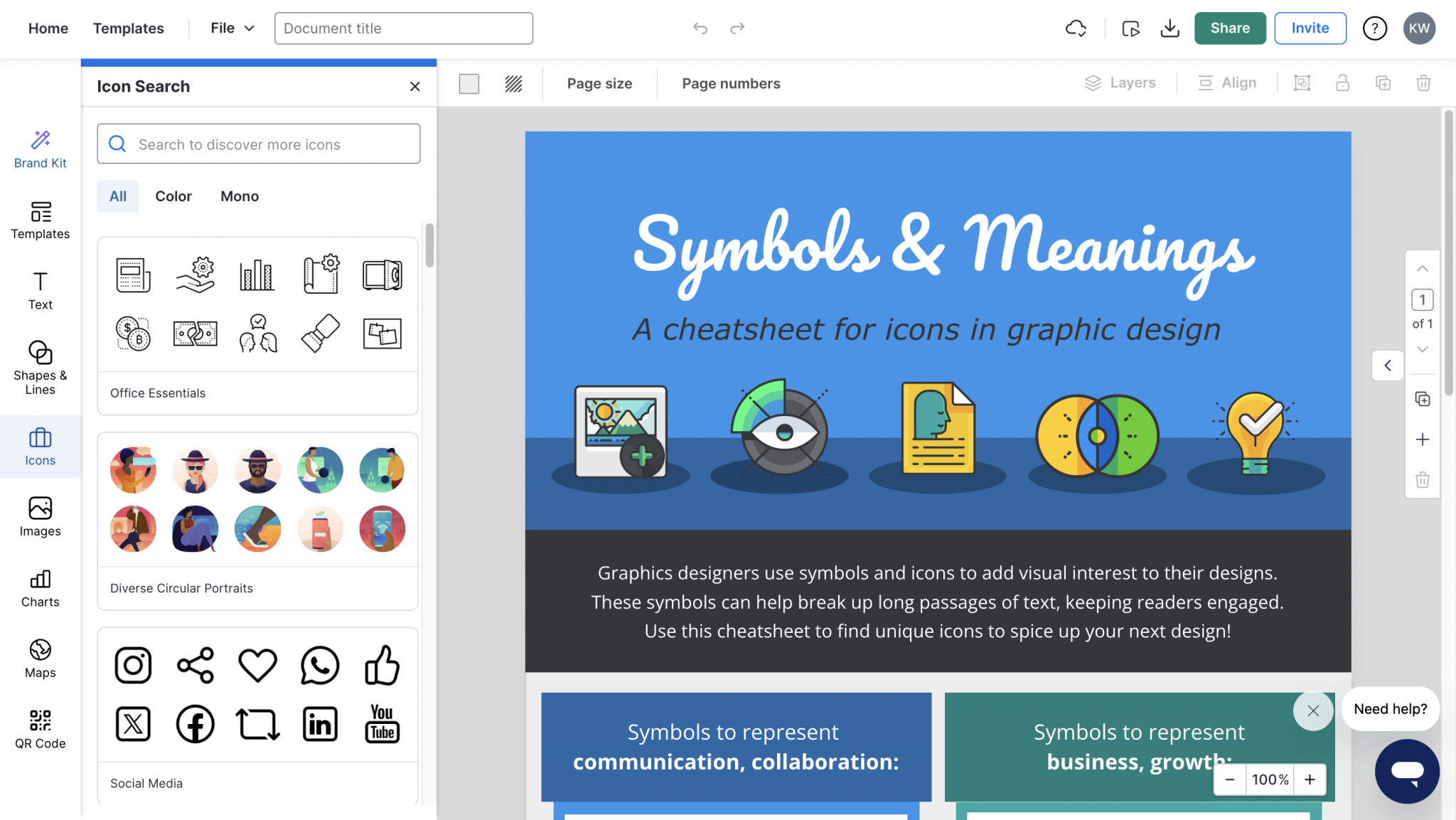The image size is (1456, 820).
Task: Close the Icon Search panel
Action: coord(415,87)
